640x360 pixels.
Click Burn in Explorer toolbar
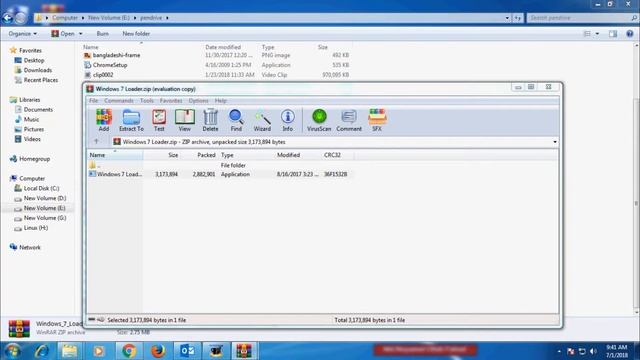pos(102,34)
